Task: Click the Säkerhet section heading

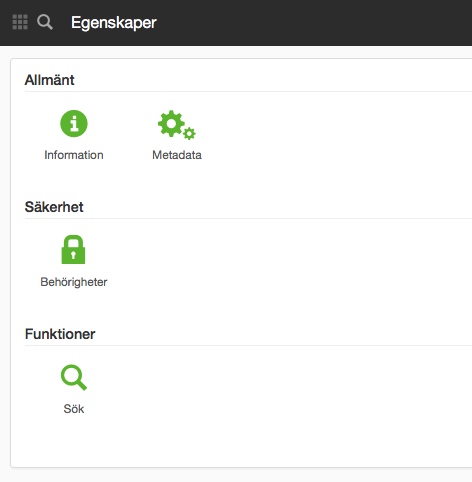Action: pyautogui.click(x=54, y=207)
